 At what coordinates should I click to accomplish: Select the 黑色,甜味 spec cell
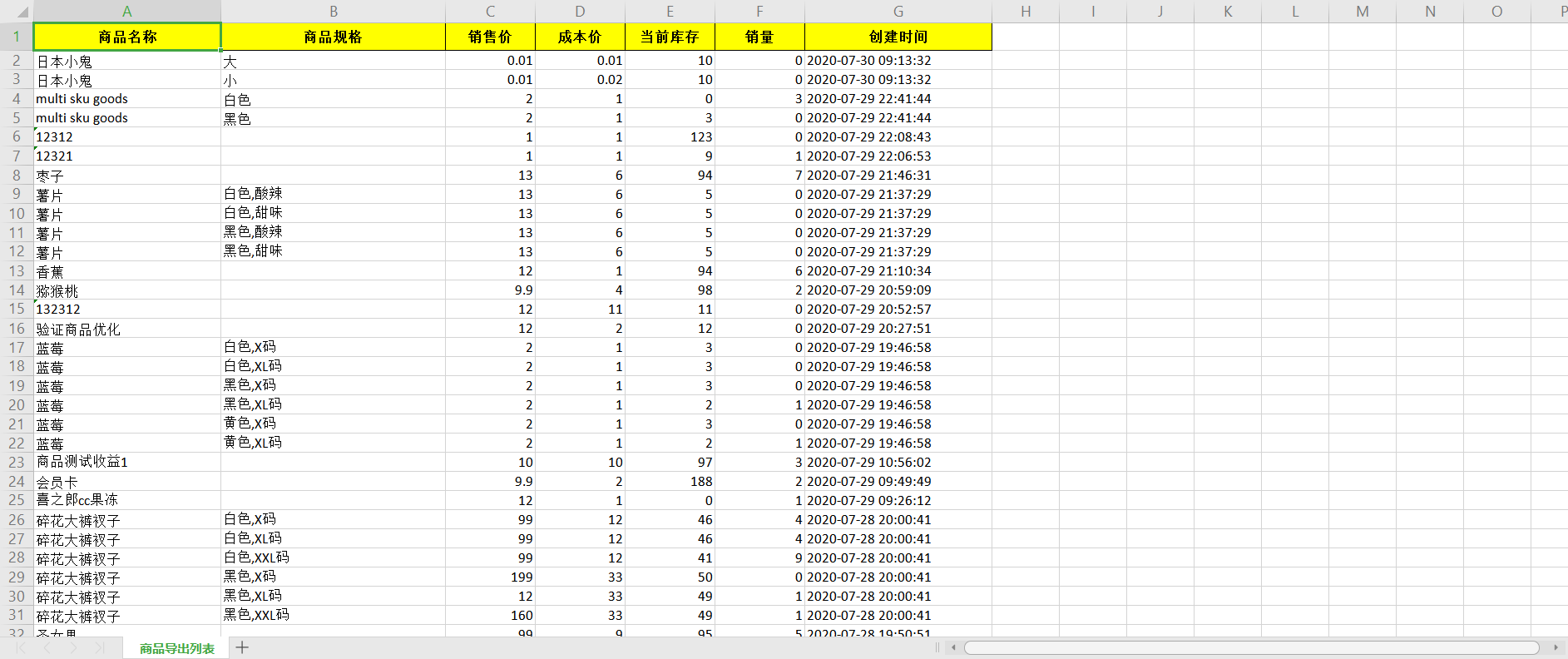(333, 251)
